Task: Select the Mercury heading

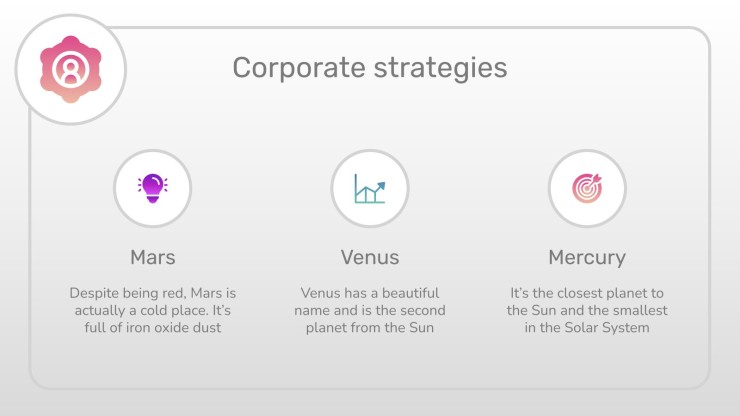Action: [587, 258]
